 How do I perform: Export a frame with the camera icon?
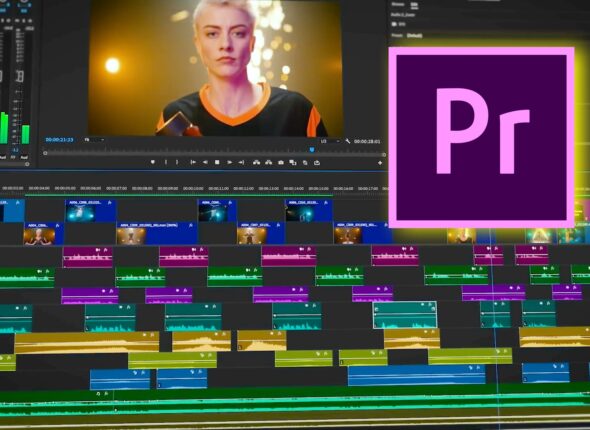pos(281,163)
